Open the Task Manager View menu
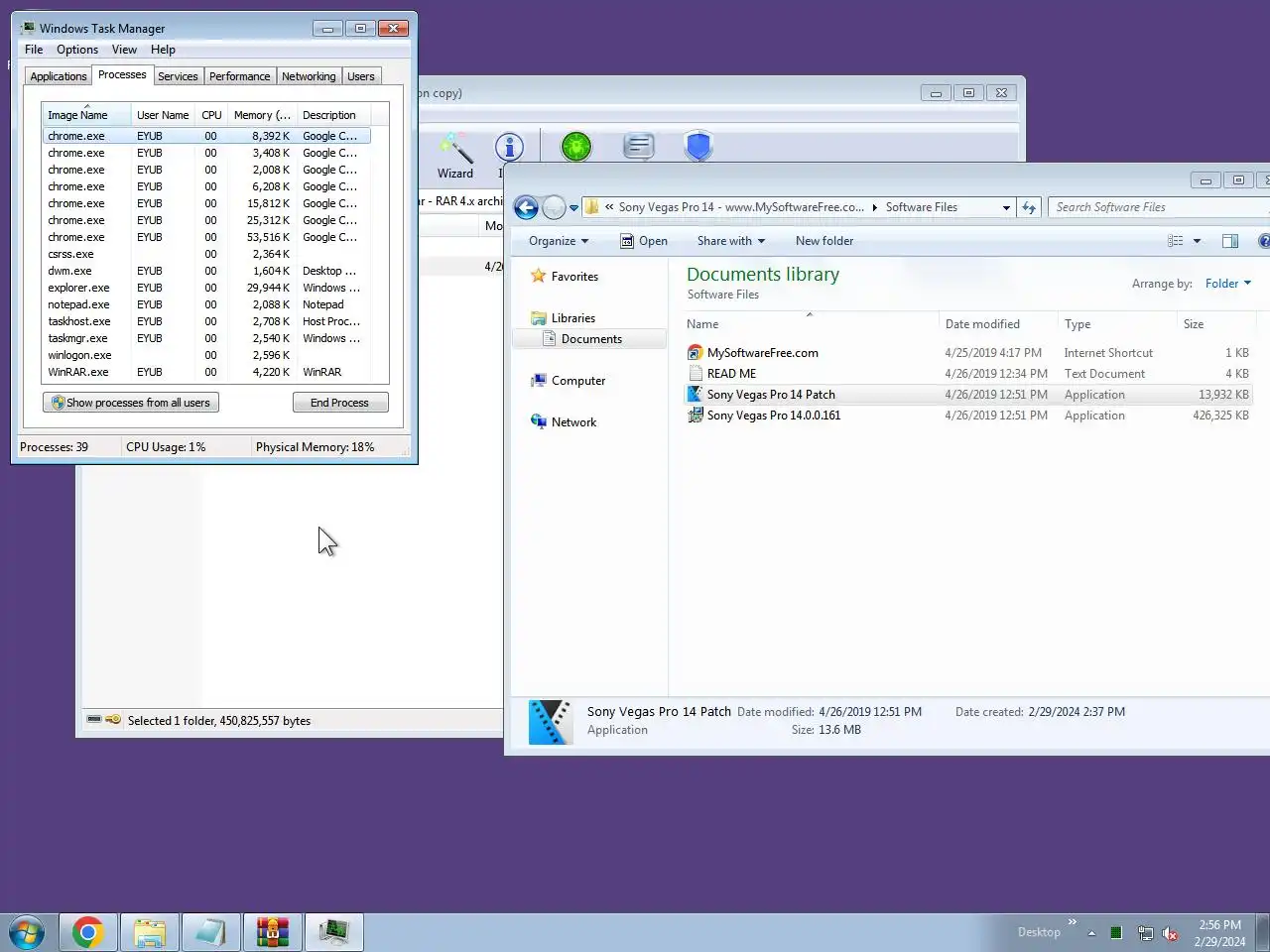 click(x=124, y=50)
